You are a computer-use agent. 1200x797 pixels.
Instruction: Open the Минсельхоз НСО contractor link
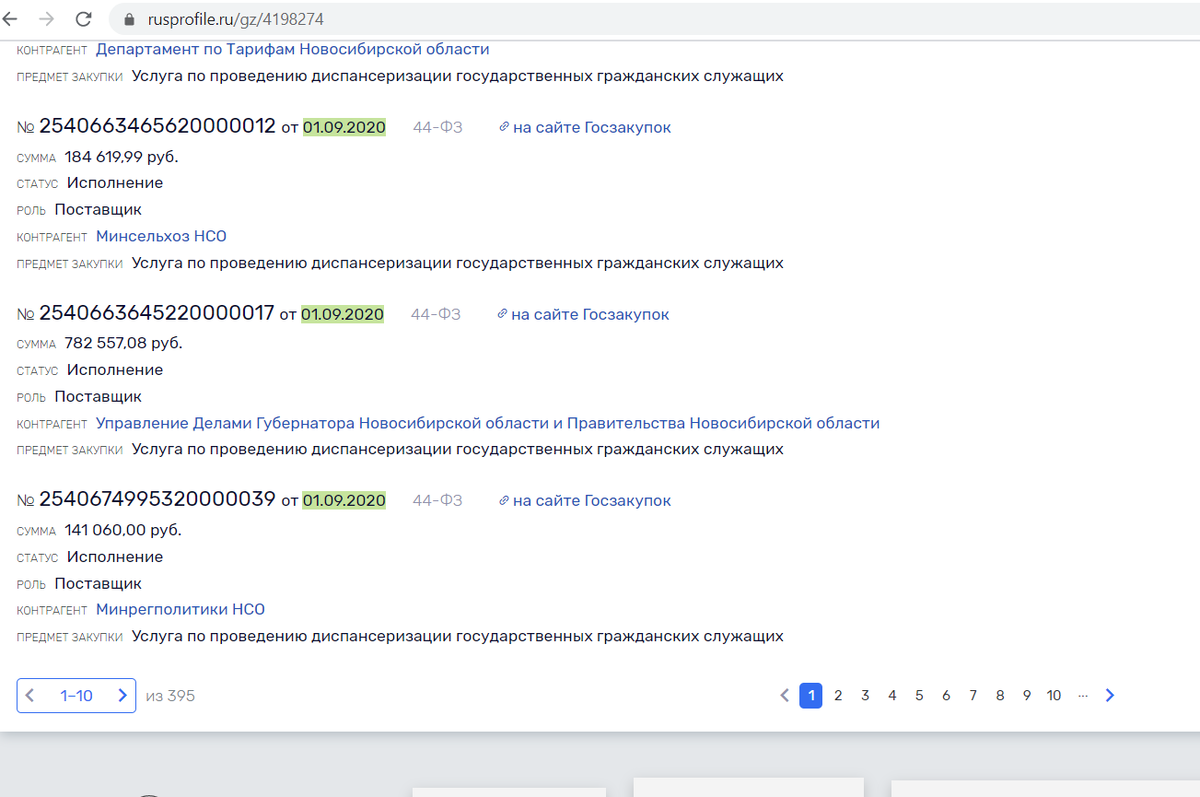(x=161, y=236)
